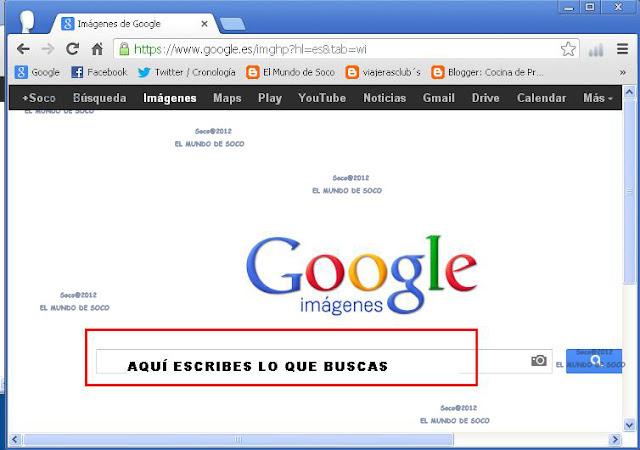Open the Chrome hamburger menu
Screen dimensions: 640x450
pos(622,49)
